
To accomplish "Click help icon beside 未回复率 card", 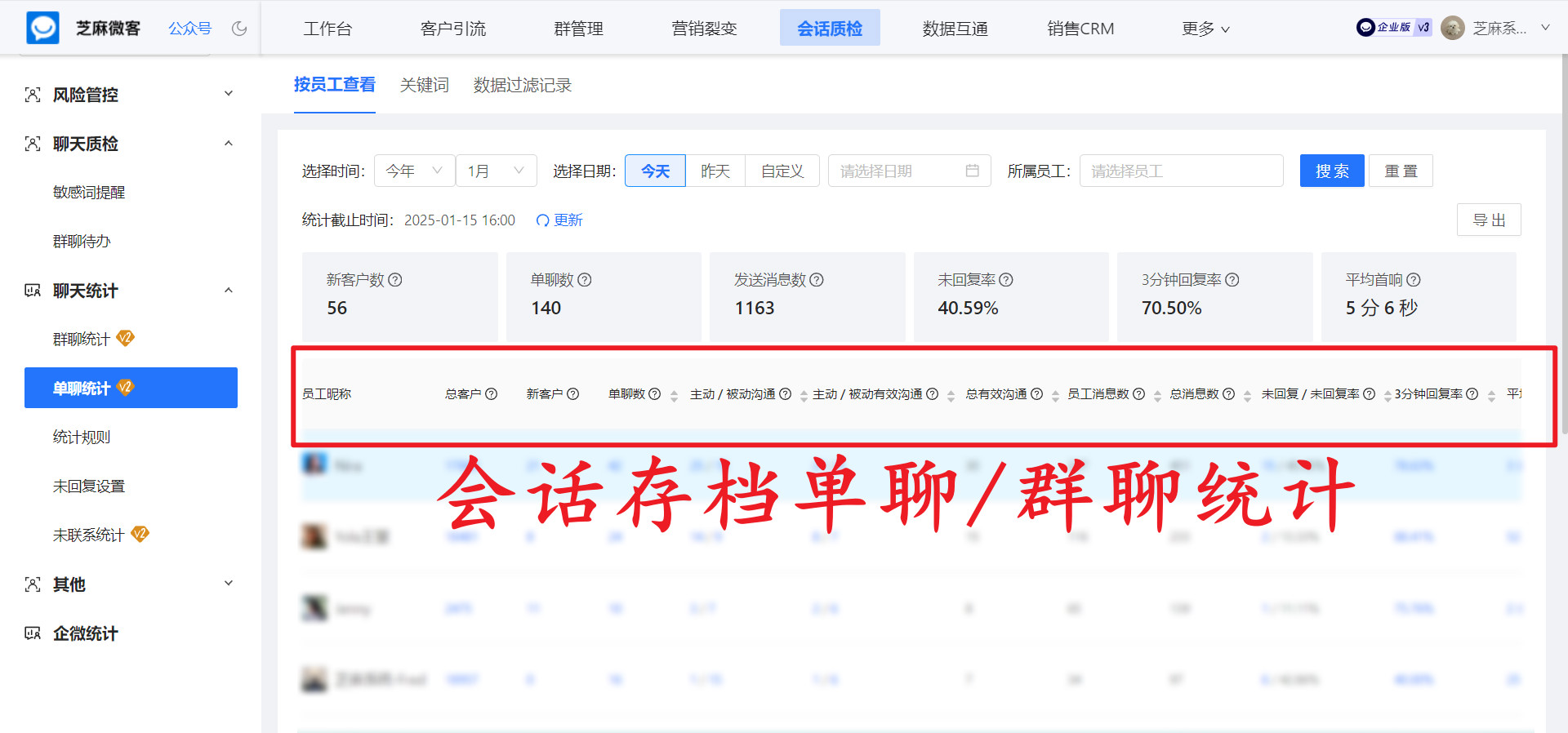I will (1006, 280).
